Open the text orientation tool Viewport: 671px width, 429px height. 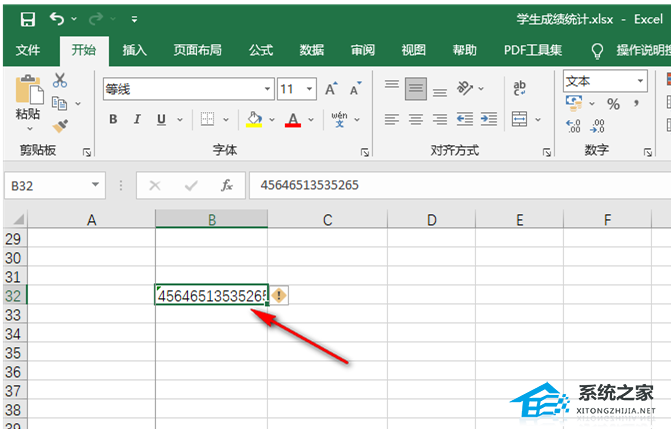coord(465,88)
